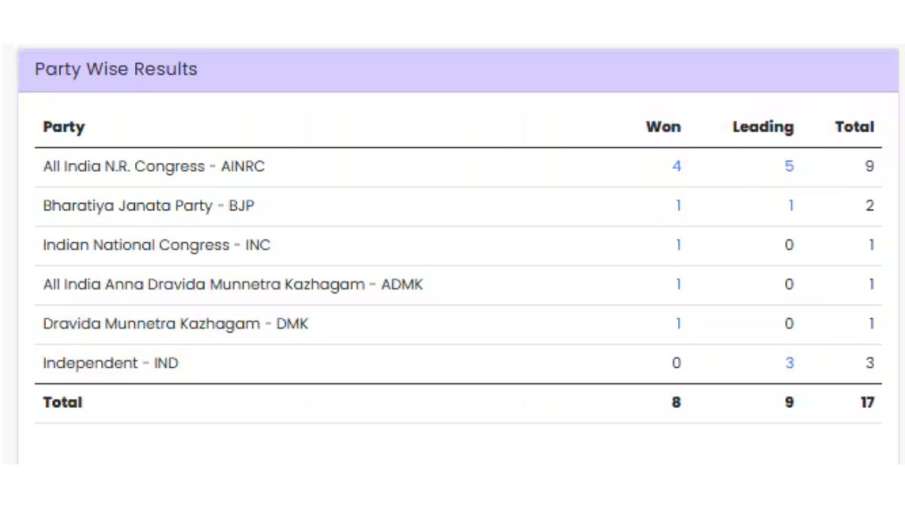Open AINRC leading count link 5
The height and width of the screenshot is (509, 905).
click(x=789, y=166)
